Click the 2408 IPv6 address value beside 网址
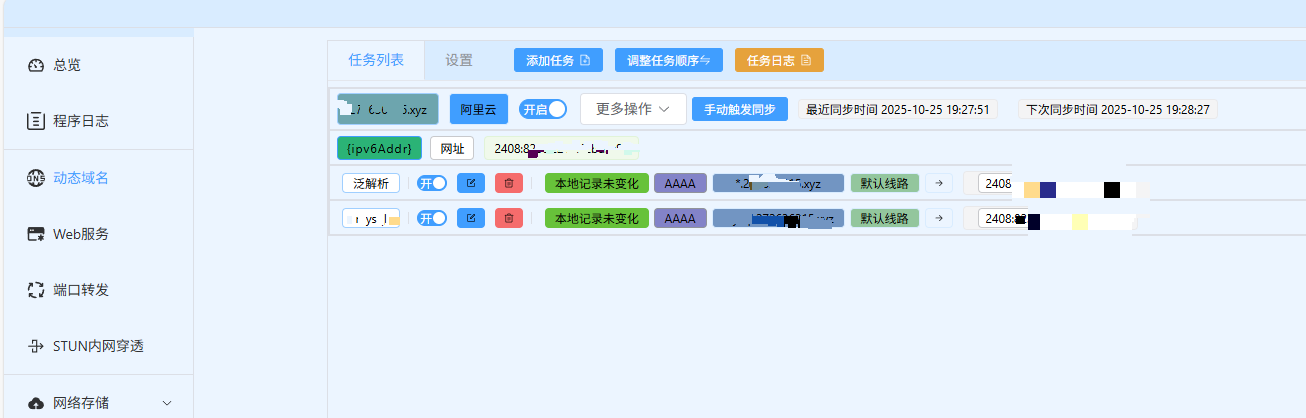Image resolution: width=1306 pixels, height=418 pixels. click(561, 148)
